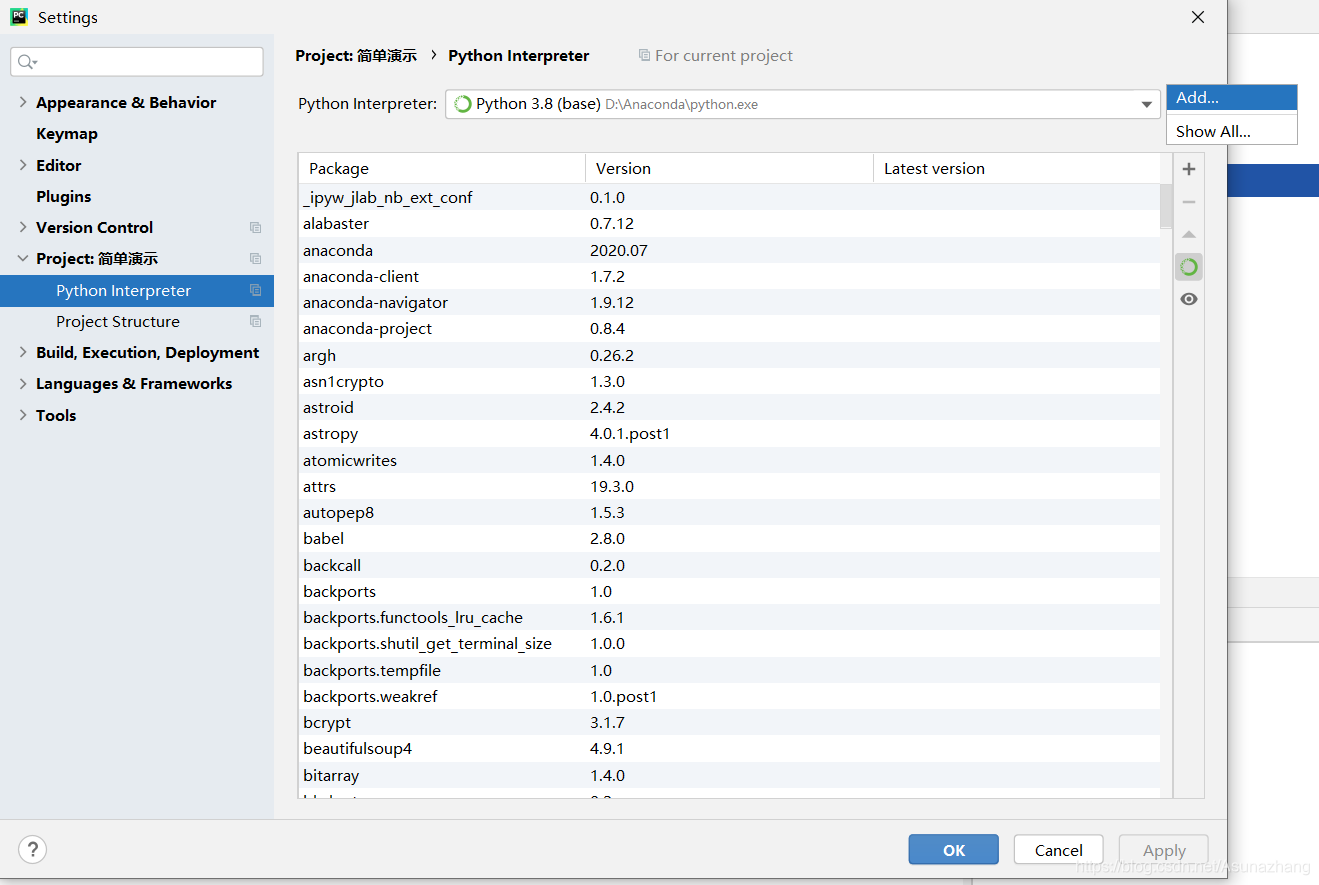This screenshot has width=1319, height=885.
Task: Click the OK button
Action: [x=954, y=850]
